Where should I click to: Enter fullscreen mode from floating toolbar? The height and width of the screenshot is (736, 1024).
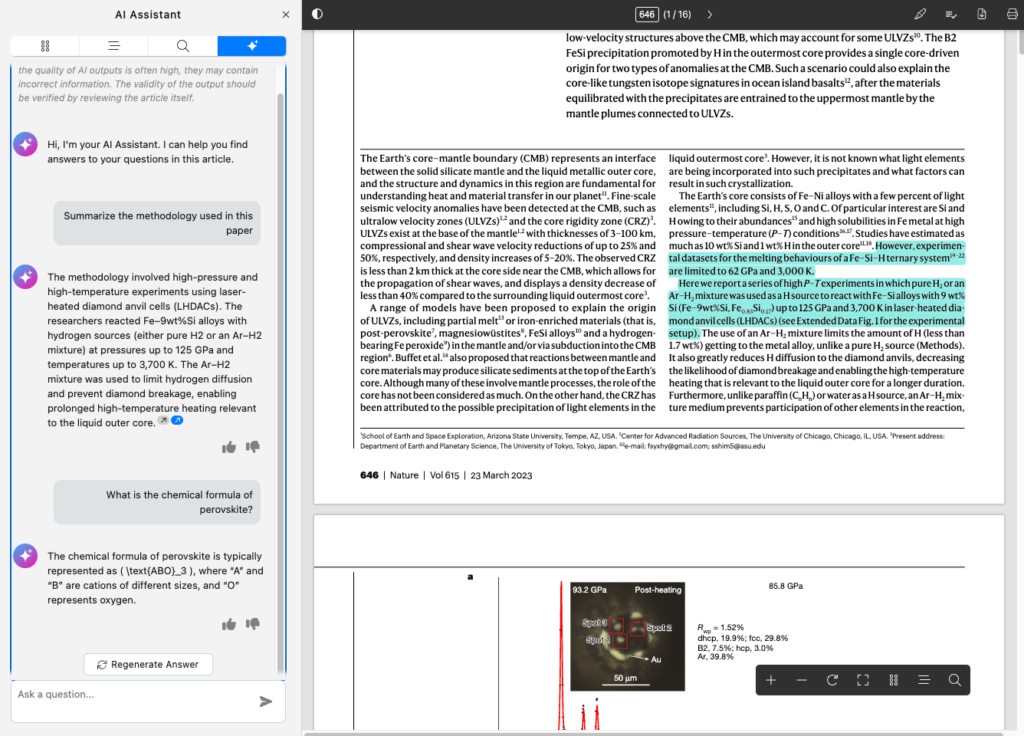(863, 680)
